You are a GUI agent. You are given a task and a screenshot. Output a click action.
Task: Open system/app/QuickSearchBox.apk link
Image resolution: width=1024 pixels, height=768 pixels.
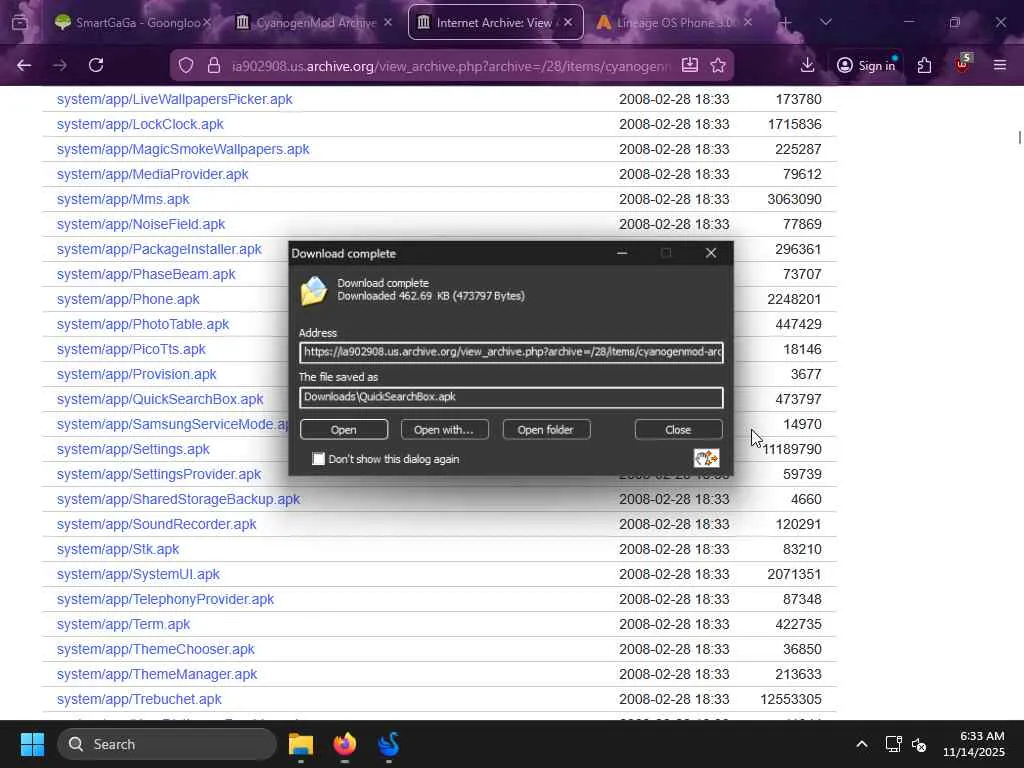click(160, 399)
